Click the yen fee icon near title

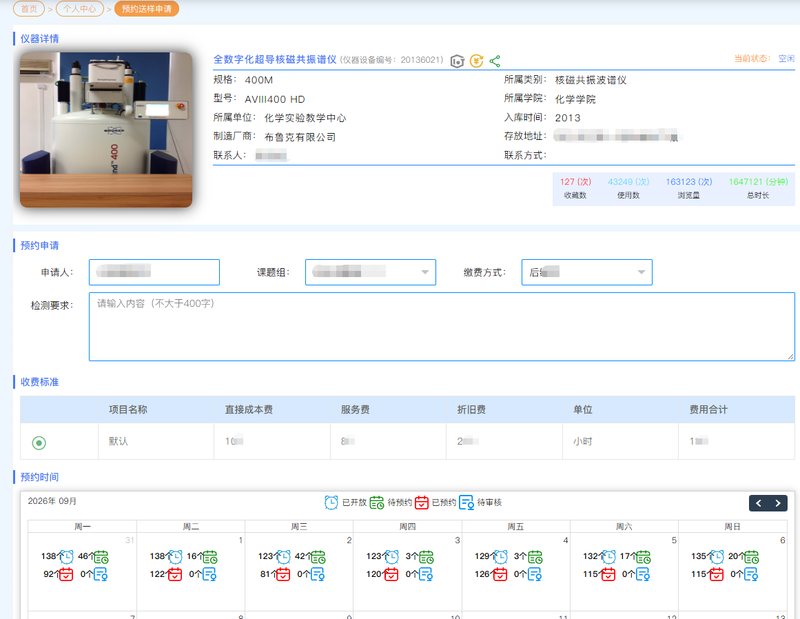click(x=476, y=61)
